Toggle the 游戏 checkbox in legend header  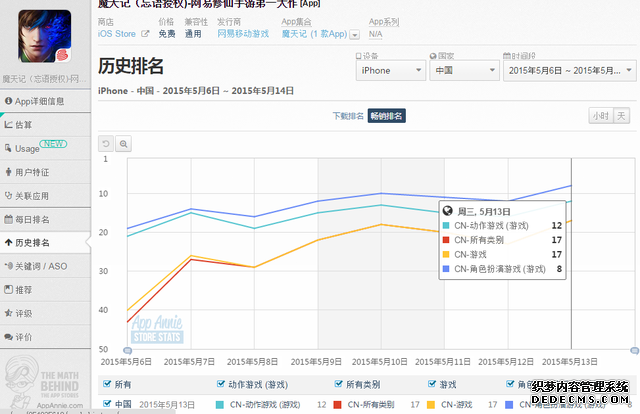432,384
